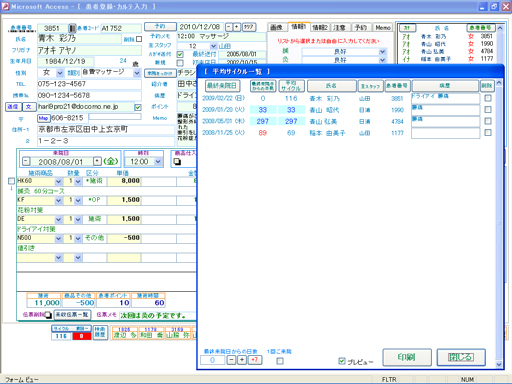The image size is (512, 384).
Task: Increase reservation date with plus button
Action: pyautogui.click(x=237, y=27)
